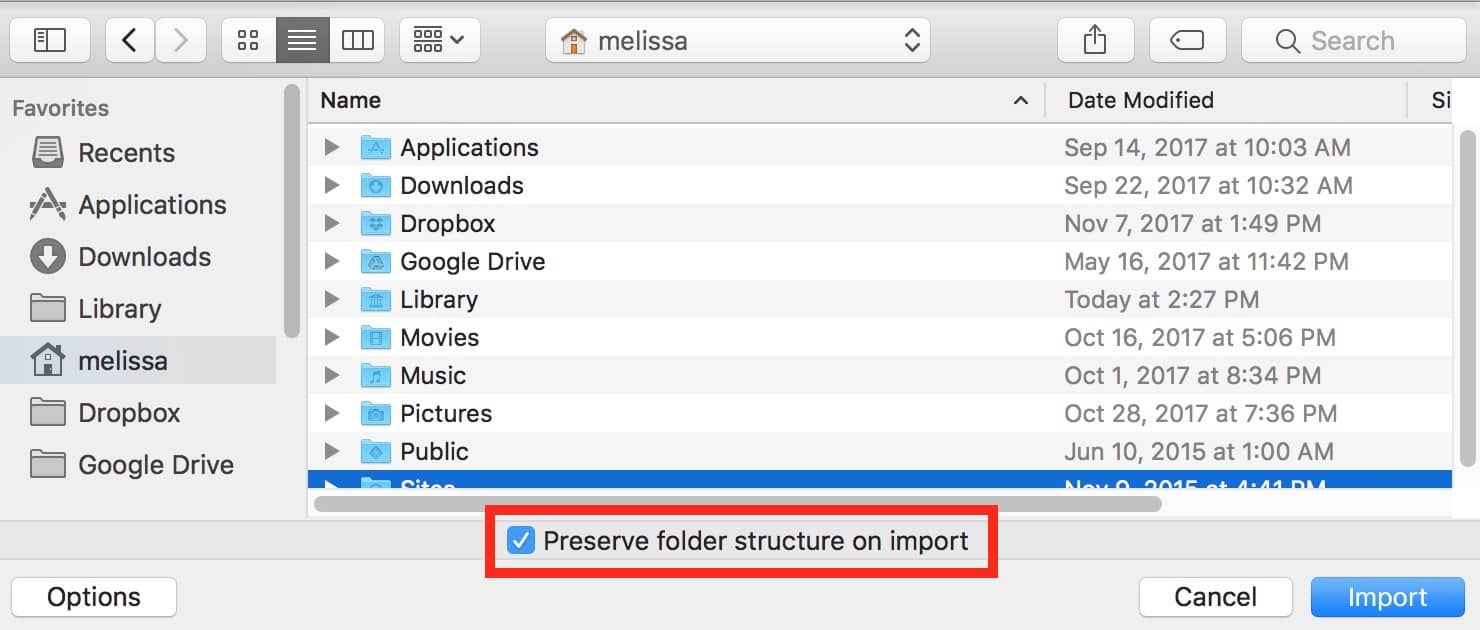1480x630 pixels.
Task: Open the group-by arrangement dropdown
Action: 439,40
